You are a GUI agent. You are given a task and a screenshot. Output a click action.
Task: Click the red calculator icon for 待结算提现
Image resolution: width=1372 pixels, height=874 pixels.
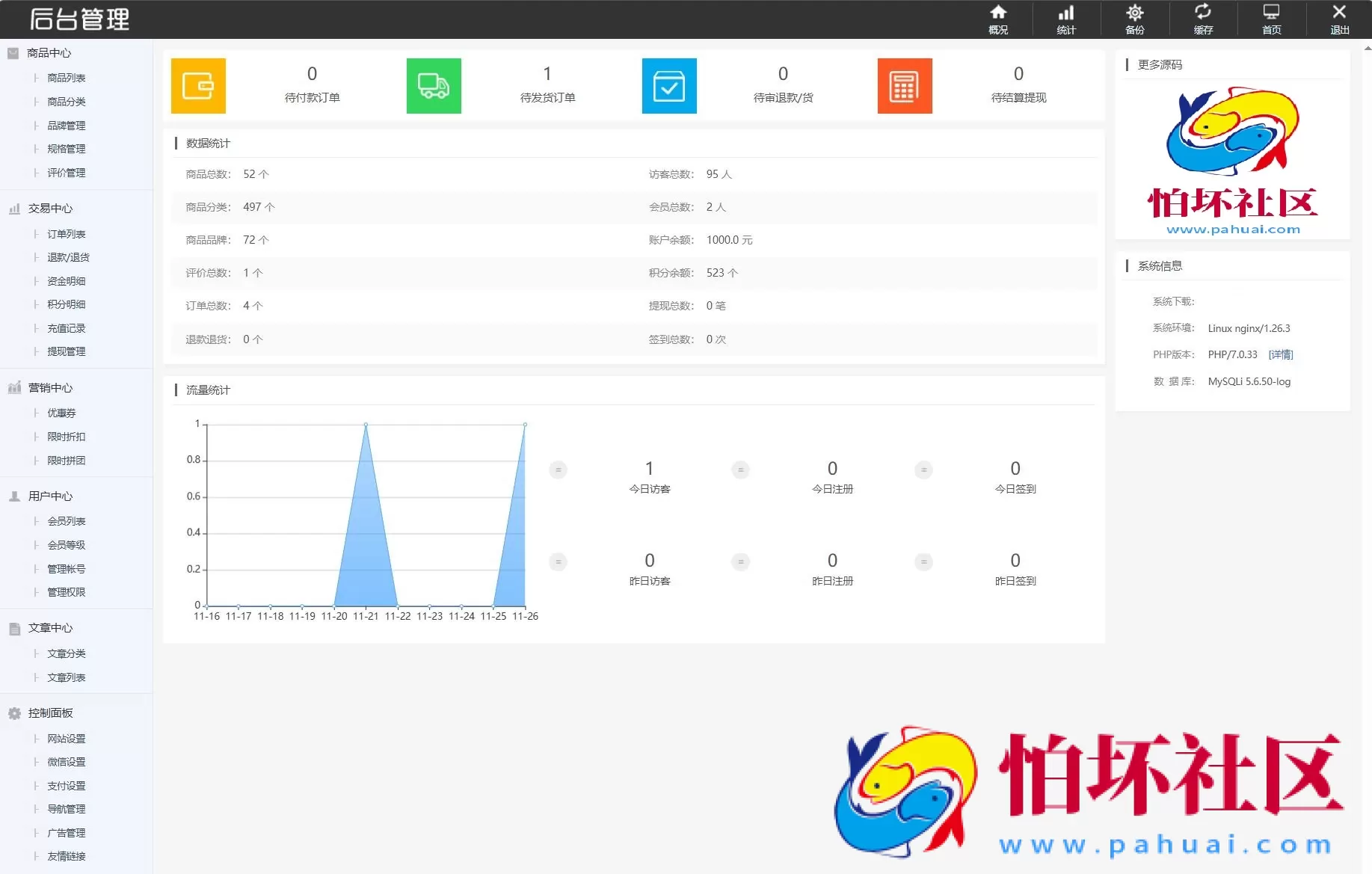coord(905,85)
